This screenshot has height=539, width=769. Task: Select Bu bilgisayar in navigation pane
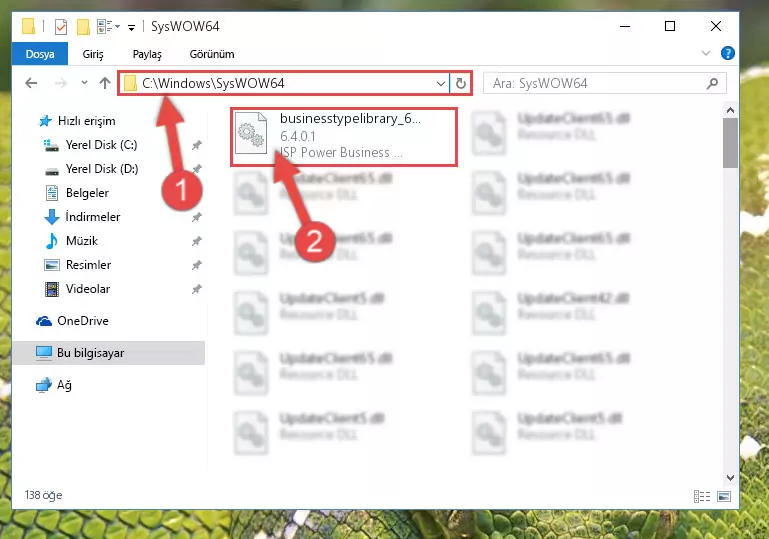[x=108, y=353]
